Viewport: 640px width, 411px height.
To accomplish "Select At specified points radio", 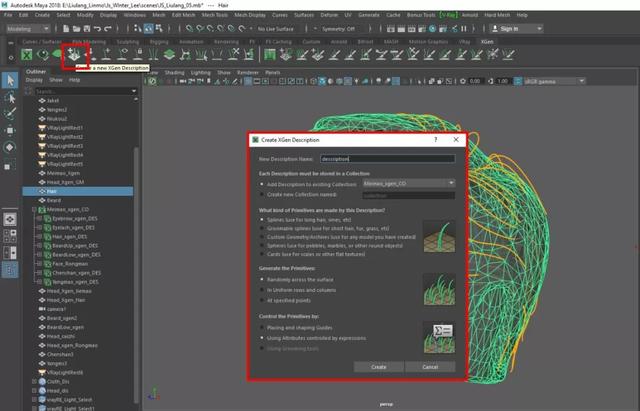I will pyautogui.click(x=262, y=300).
